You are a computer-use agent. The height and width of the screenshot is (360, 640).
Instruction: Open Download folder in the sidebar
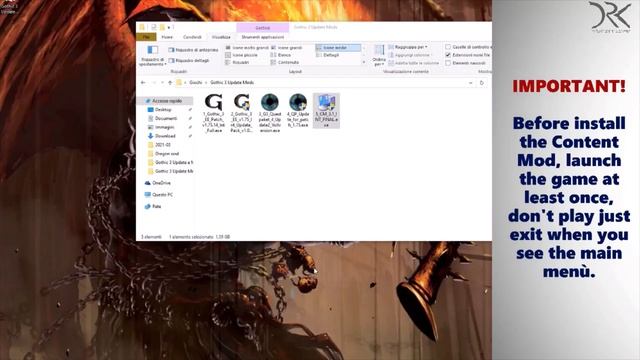coord(165,136)
